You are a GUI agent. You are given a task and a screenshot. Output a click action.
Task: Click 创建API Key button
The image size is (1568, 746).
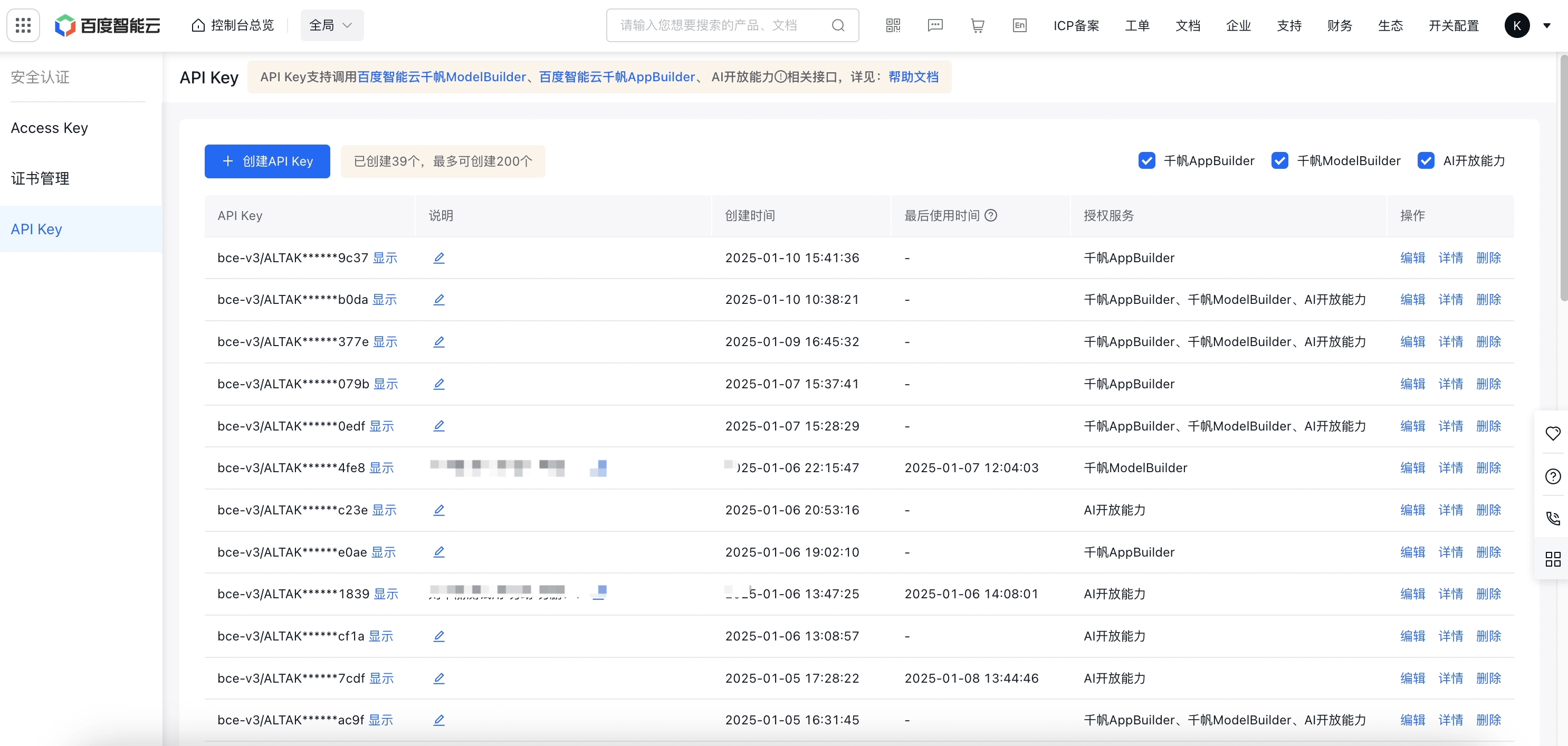267,161
